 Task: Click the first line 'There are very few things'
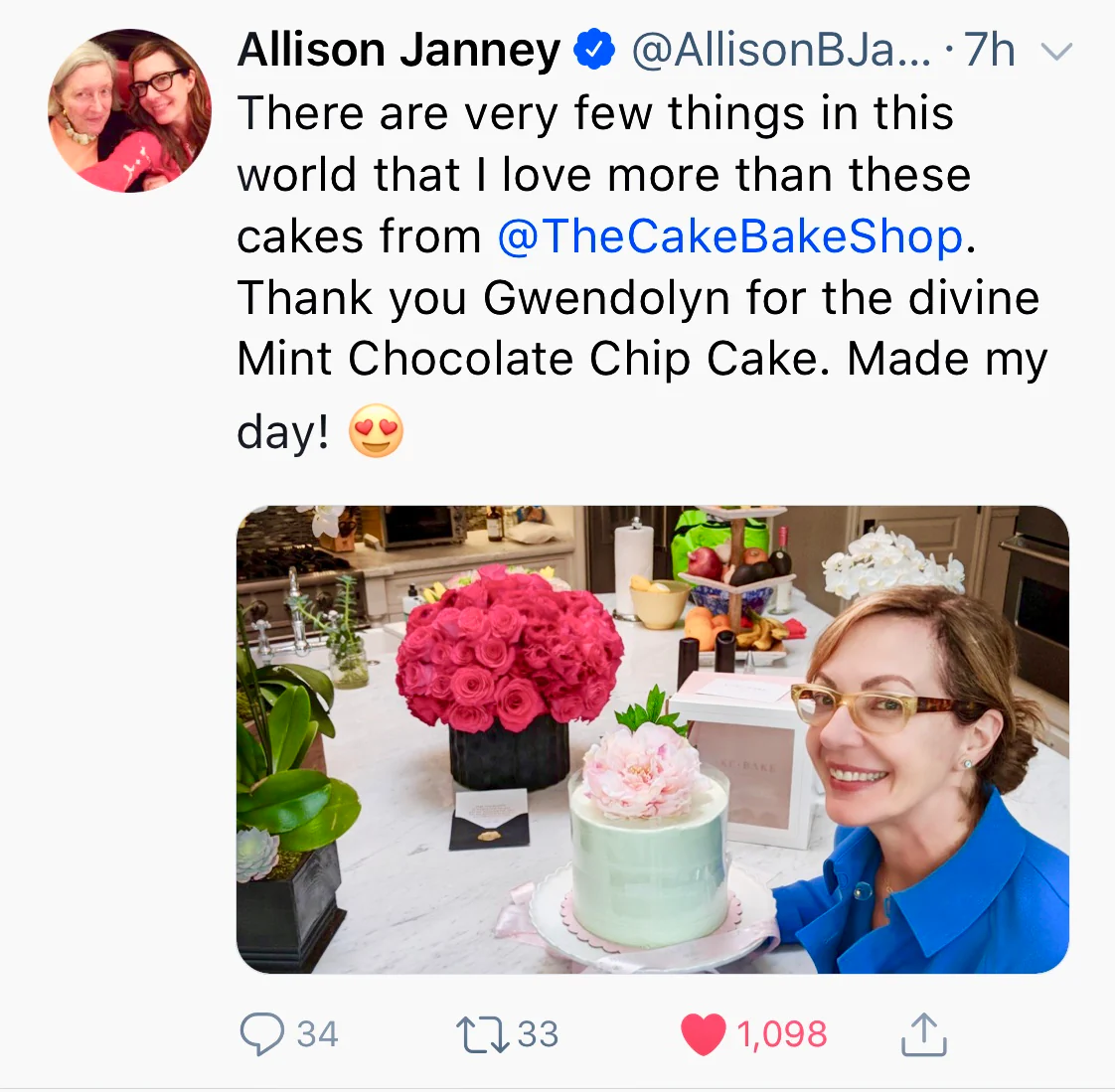(x=595, y=113)
